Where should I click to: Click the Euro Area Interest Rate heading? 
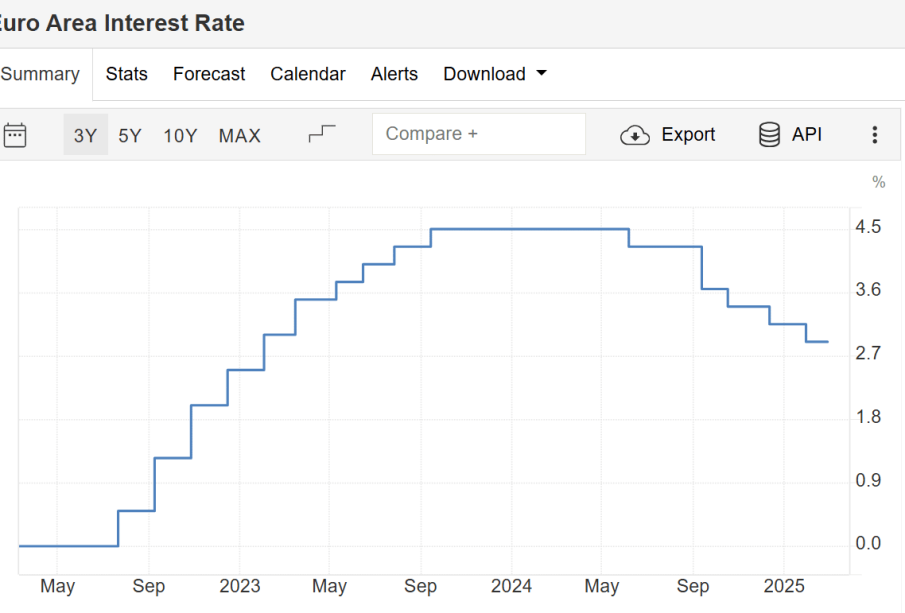(x=122, y=23)
